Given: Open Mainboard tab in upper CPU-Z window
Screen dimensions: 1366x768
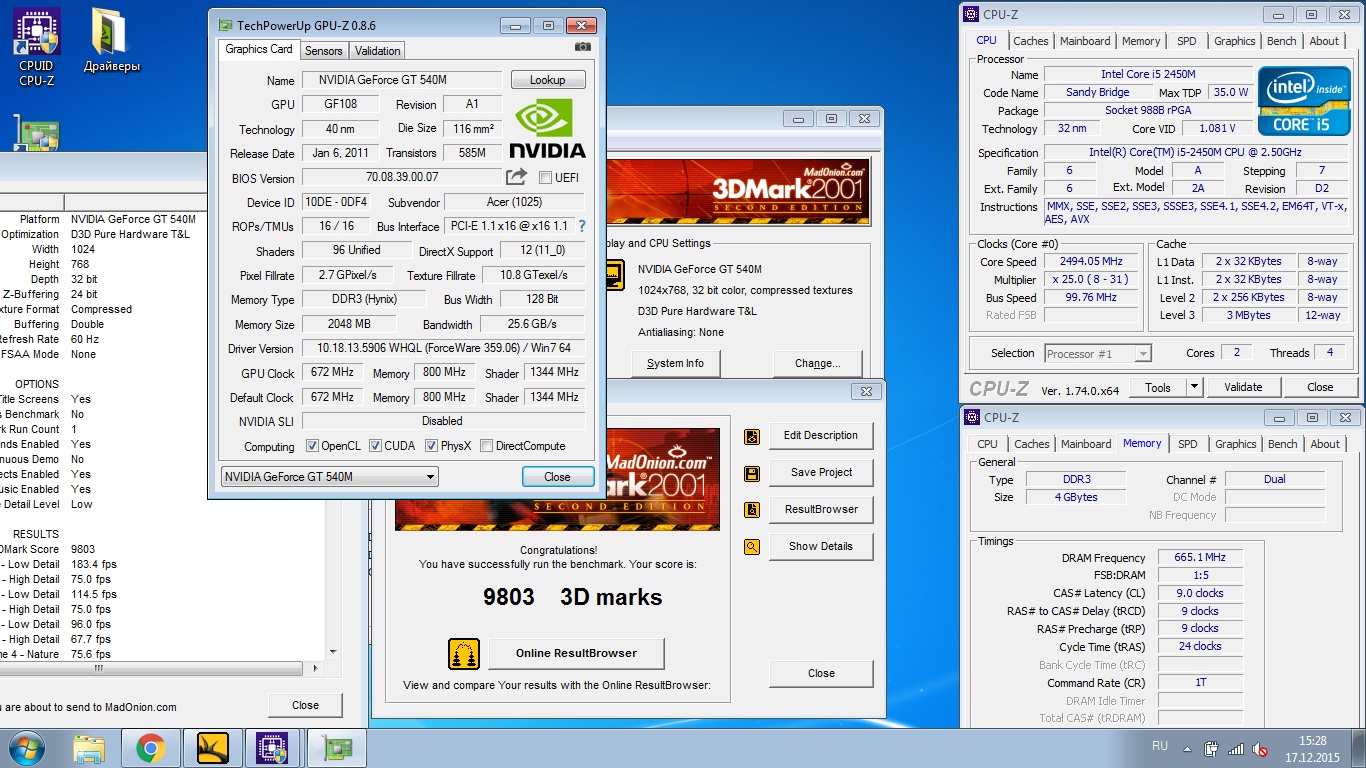Looking at the screenshot, I should (x=1085, y=41).
